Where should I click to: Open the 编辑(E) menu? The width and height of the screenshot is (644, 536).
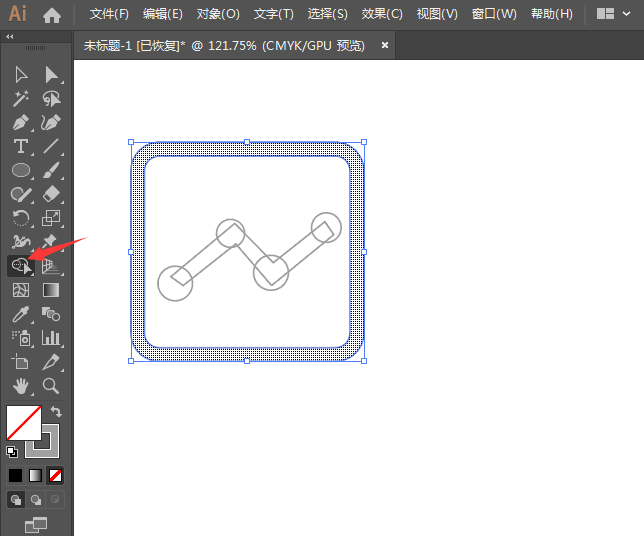click(163, 14)
